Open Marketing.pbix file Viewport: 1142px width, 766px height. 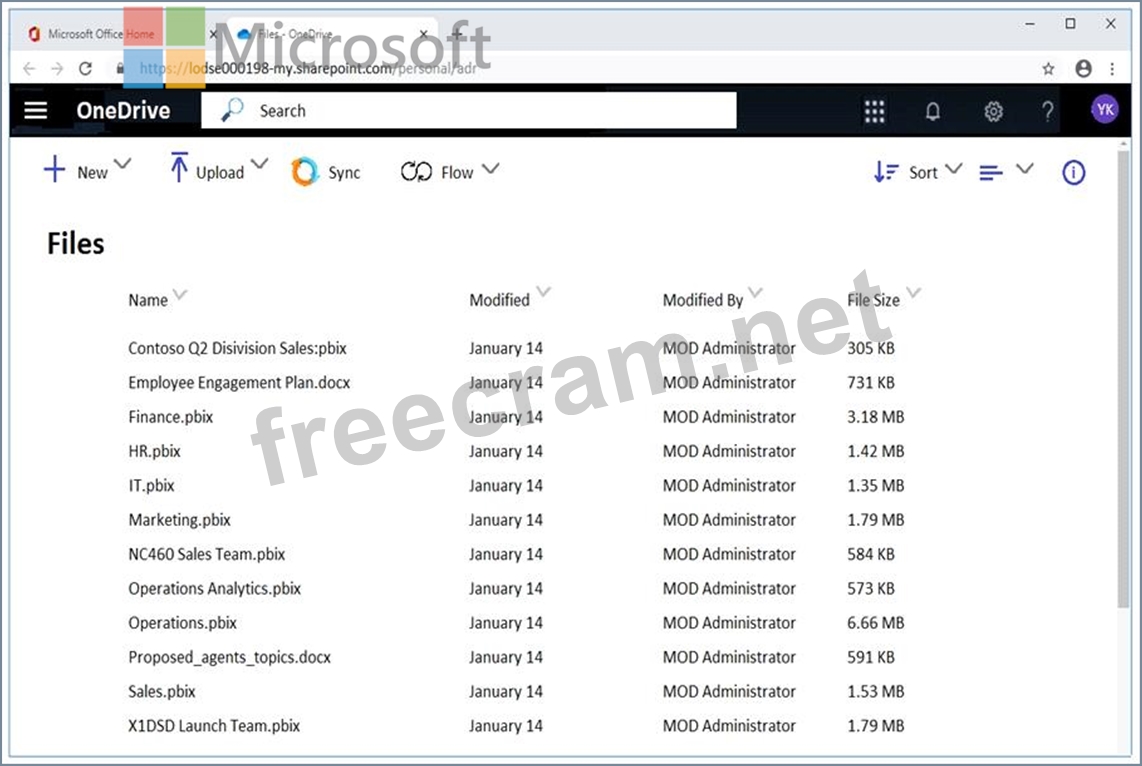179,519
